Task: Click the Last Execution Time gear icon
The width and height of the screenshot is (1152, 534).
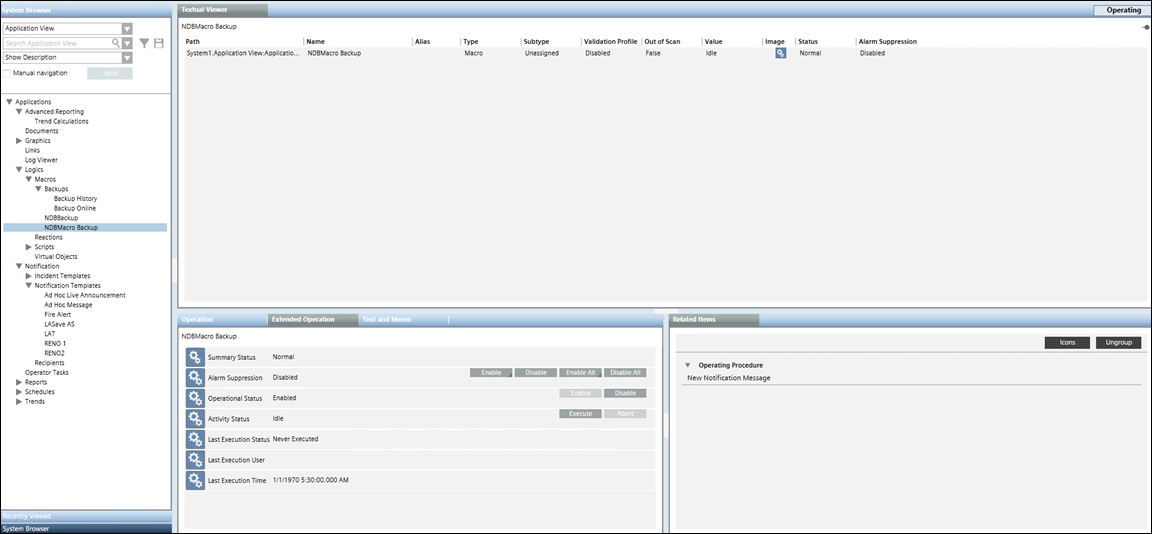Action: [195, 480]
